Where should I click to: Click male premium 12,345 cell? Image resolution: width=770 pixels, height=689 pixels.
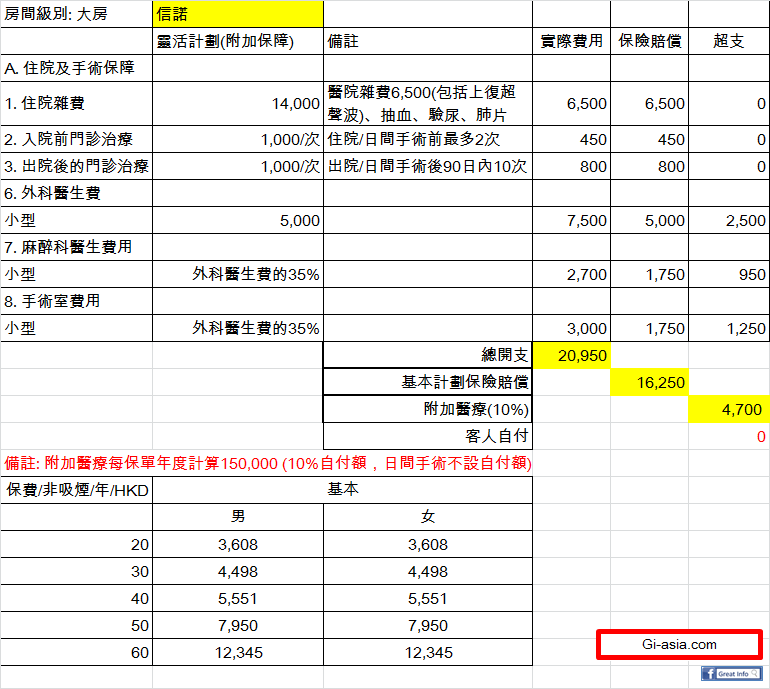238,652
